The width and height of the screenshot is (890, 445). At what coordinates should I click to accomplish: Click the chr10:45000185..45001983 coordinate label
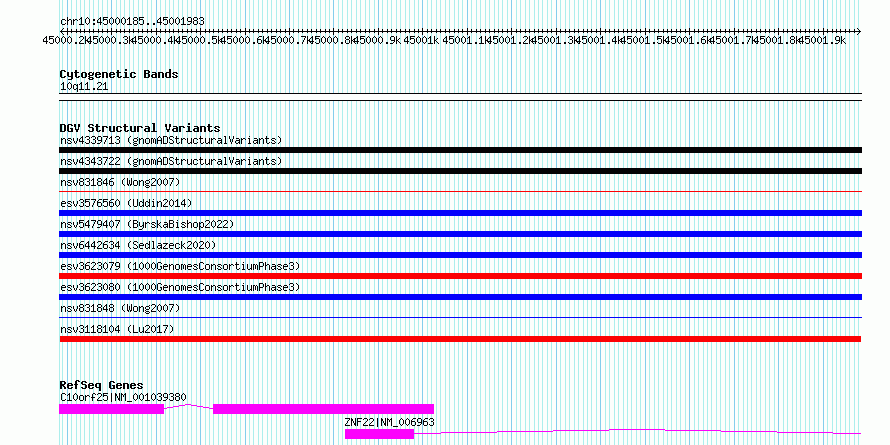(132, 21)
